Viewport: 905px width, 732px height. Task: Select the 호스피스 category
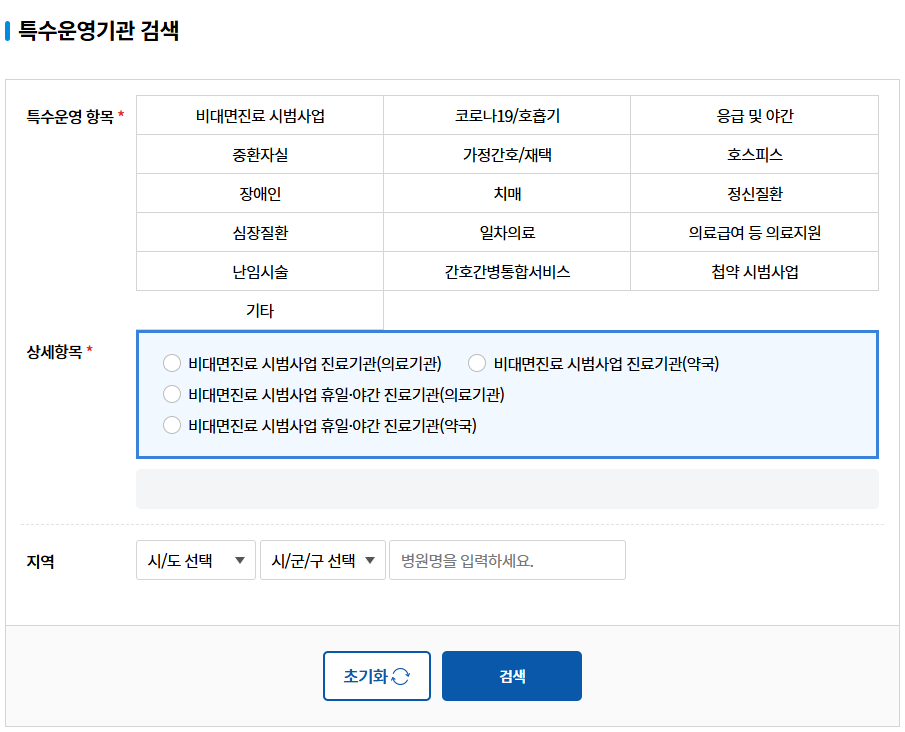[754, 154]
